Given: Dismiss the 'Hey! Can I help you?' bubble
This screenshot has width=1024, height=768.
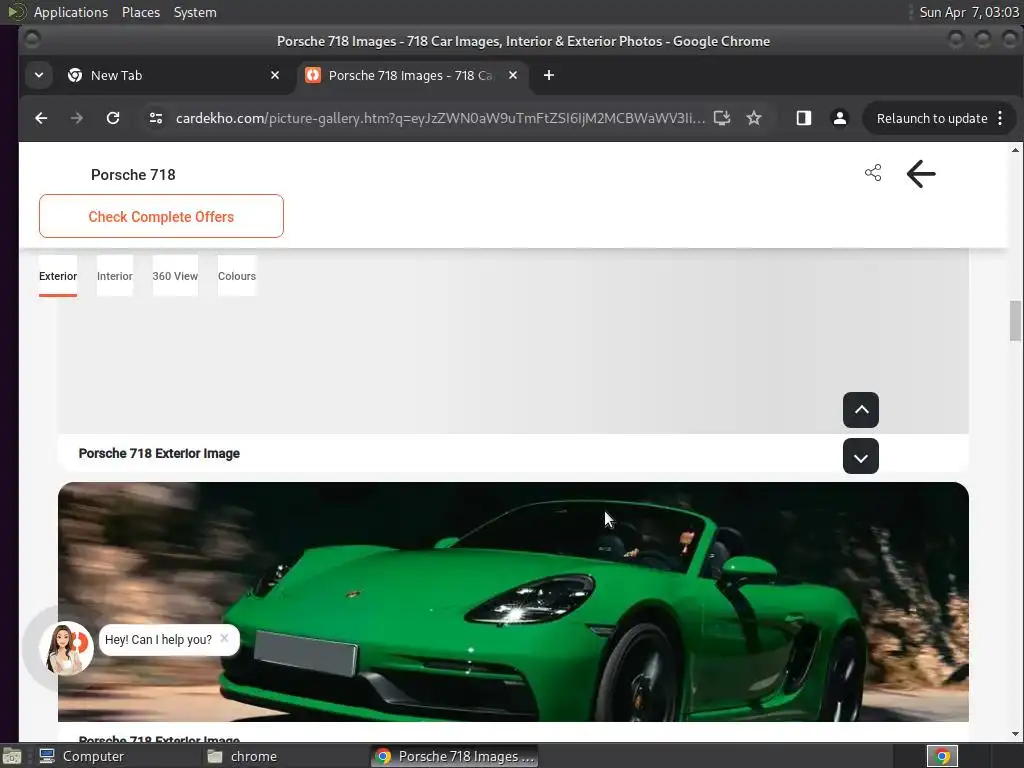Looking at the screenshot, I should tap(224, 638).
